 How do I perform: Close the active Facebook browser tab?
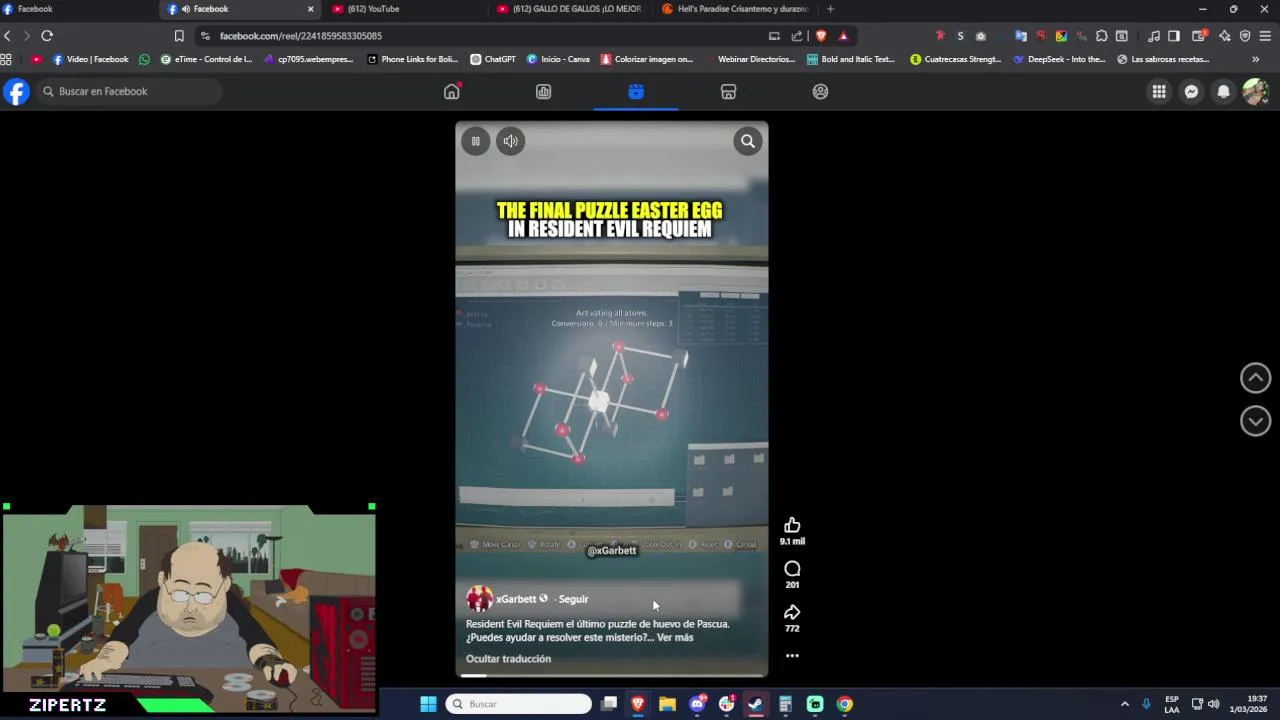coord(310,9)
